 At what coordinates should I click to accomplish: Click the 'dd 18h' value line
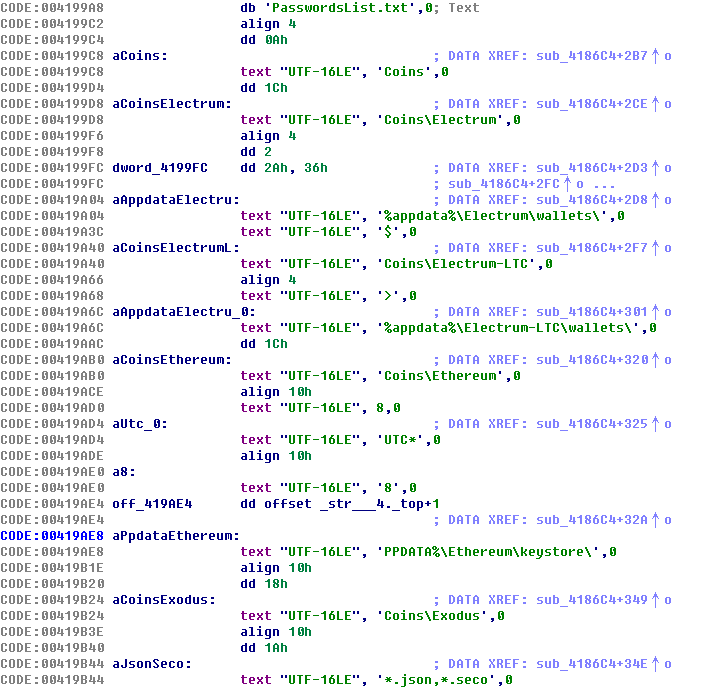[264, 584]
